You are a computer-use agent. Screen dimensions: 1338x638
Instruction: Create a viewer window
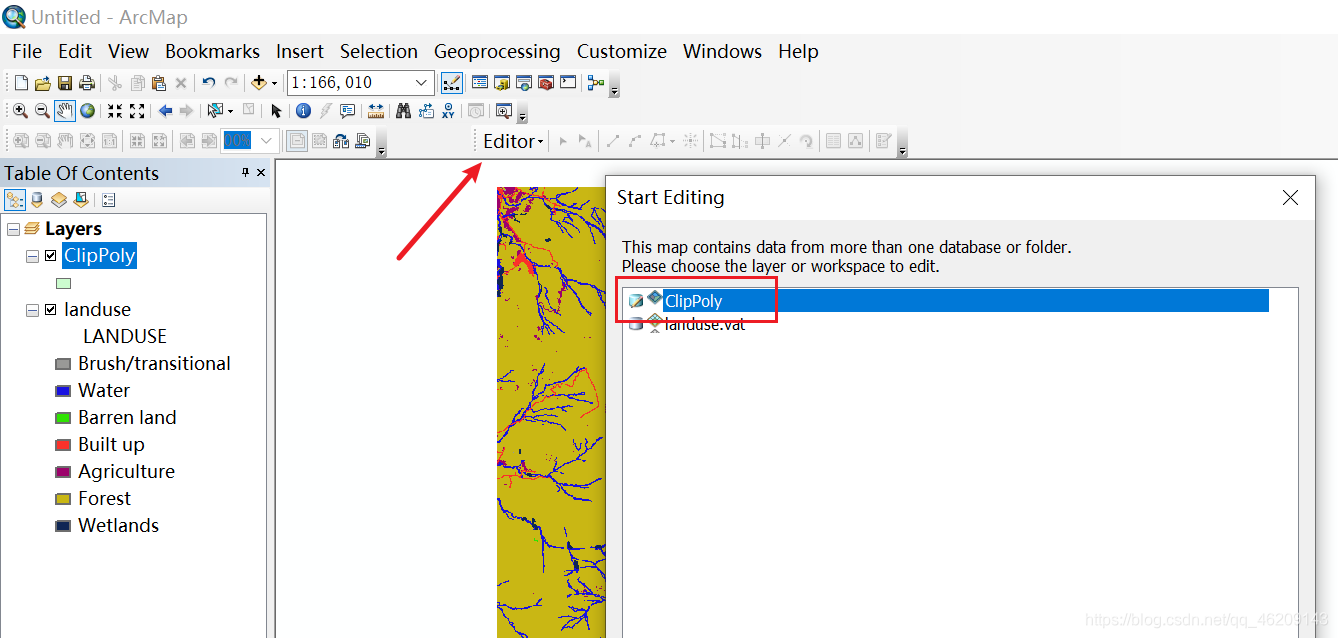click(503, 111)
